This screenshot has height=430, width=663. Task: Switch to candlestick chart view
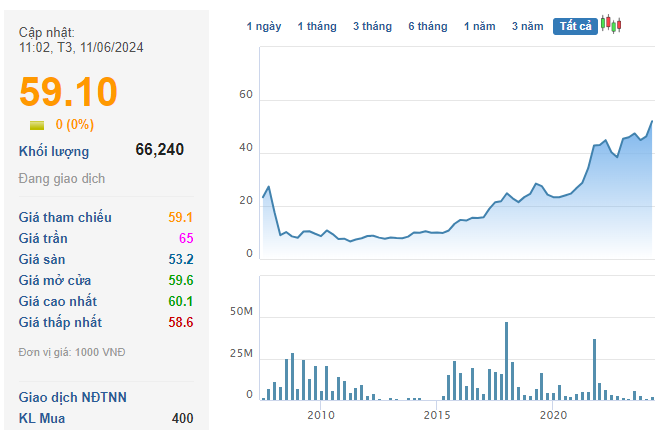point(611,26)
